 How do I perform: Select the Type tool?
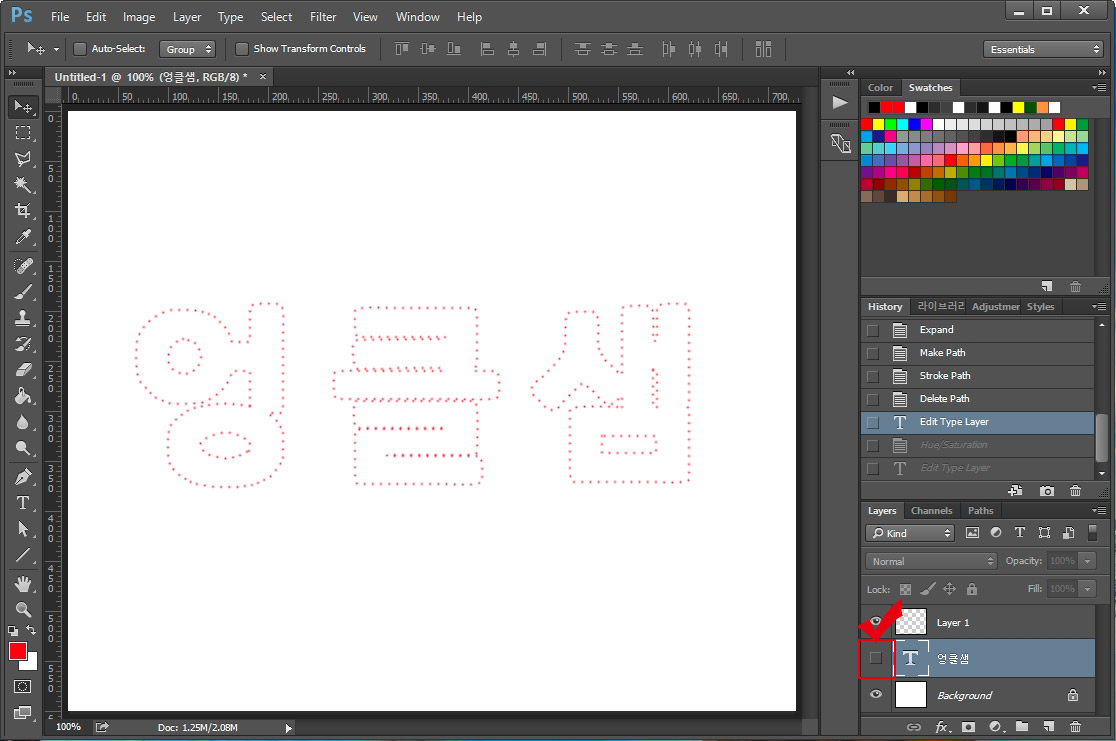[22, 503]
